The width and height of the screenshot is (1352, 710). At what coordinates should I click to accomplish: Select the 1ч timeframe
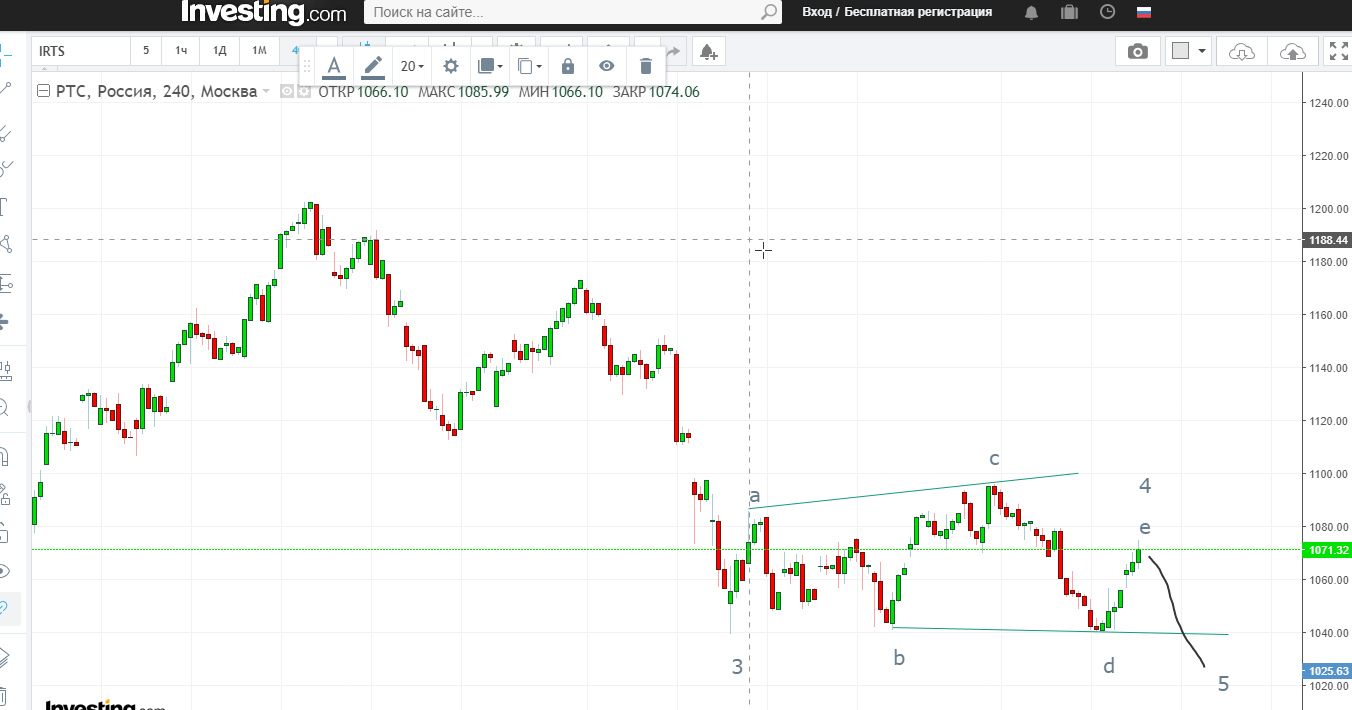181,51
